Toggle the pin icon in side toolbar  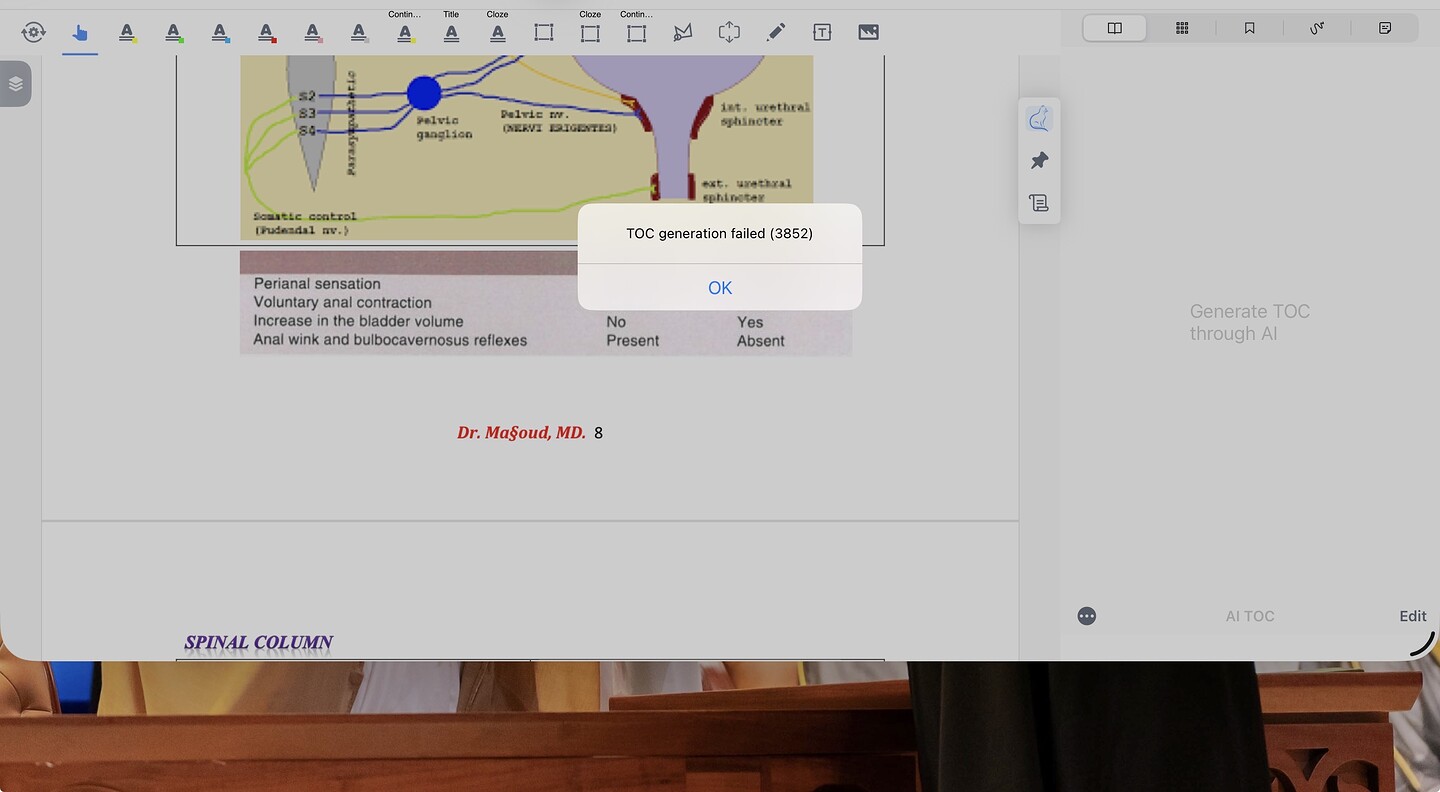pos(1039,161)
